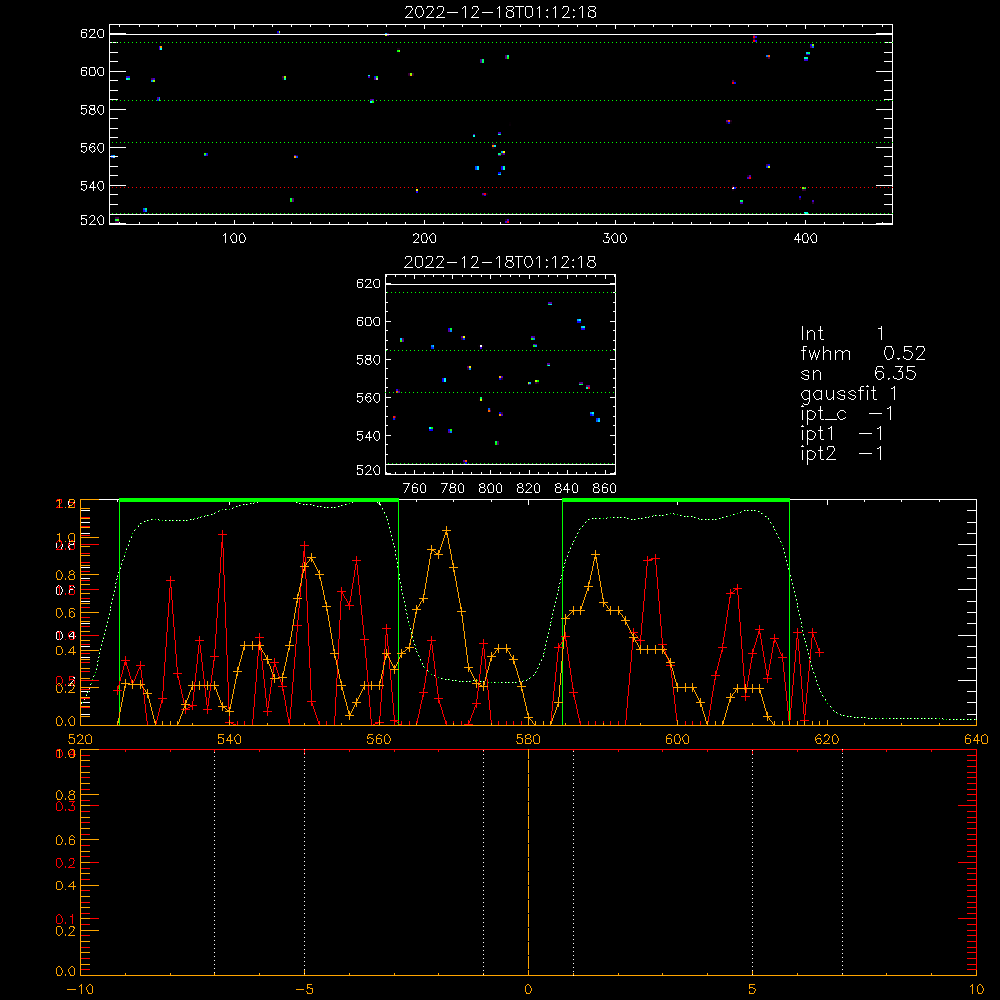Click y-axis label 560 on the wide scatter plot

[x=92, y=147]
